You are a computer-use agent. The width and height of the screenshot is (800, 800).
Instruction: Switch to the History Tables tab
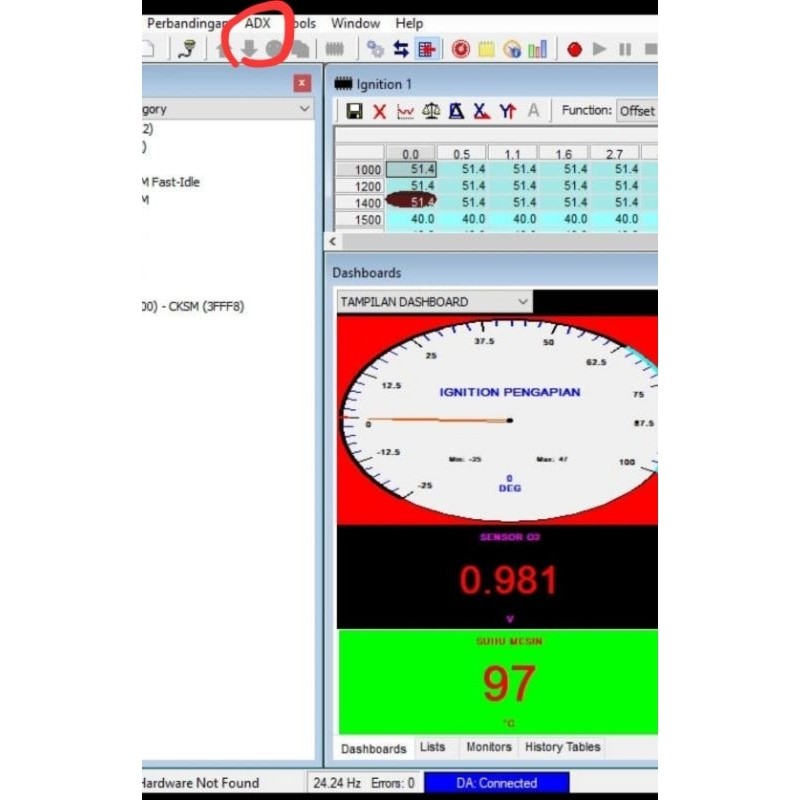pos(562,746)
